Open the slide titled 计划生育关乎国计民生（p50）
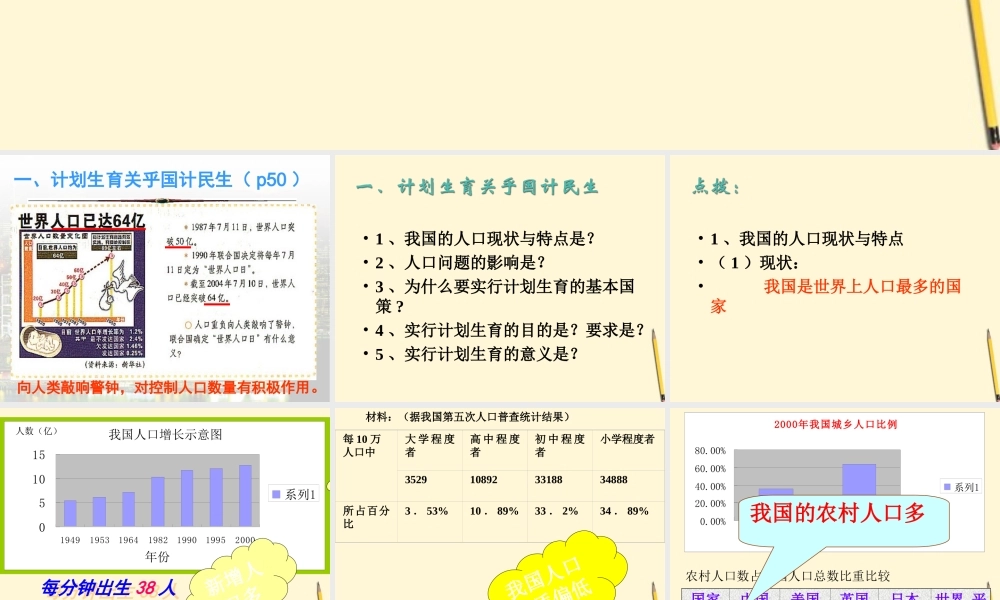The width and height of the screenshot is (1000, 600). click(x=165, y=279)
